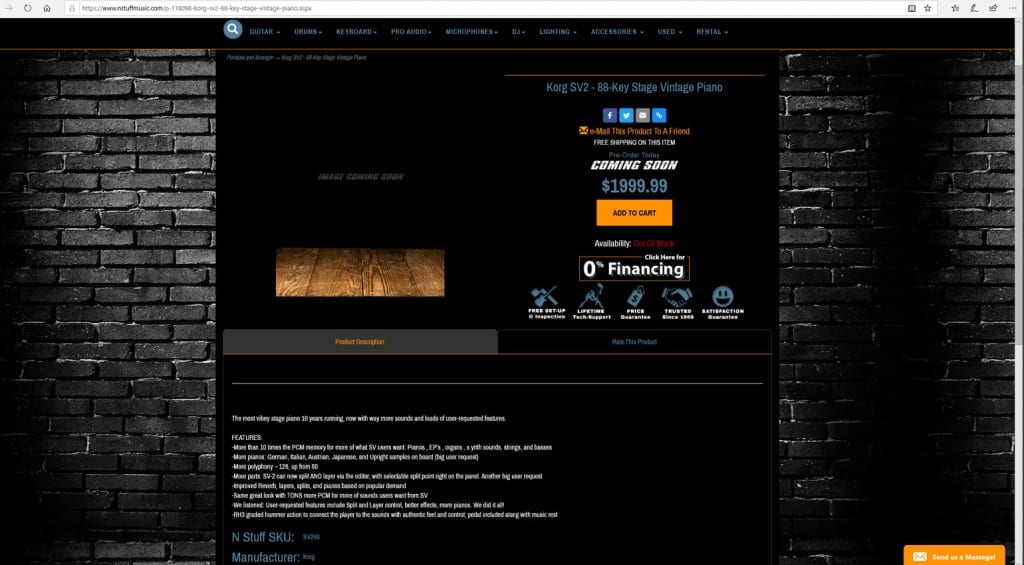The width and height of the screenshot is (1024, 565).
Task: Go to browser home page
Action: 46,8
